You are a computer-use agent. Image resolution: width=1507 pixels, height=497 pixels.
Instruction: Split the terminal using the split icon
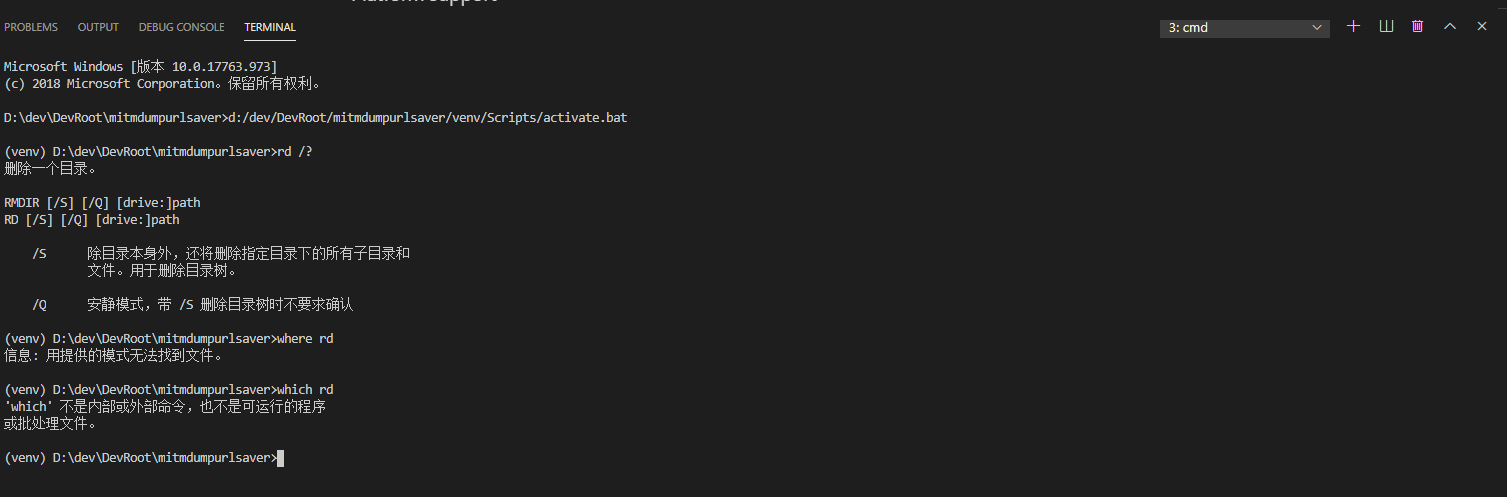point(1386,26)
